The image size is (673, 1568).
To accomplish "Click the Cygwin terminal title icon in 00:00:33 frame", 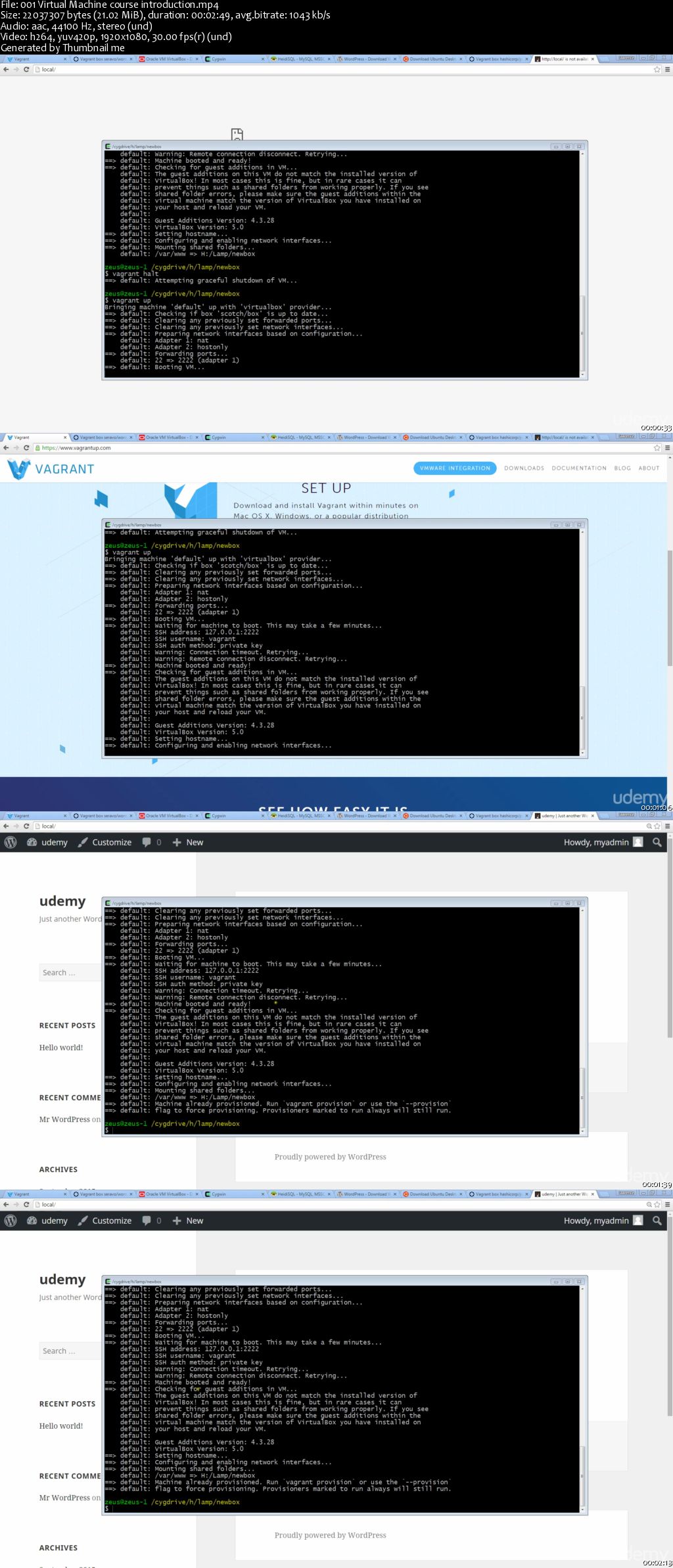I will pyautogui.click(x=108, y=146).
